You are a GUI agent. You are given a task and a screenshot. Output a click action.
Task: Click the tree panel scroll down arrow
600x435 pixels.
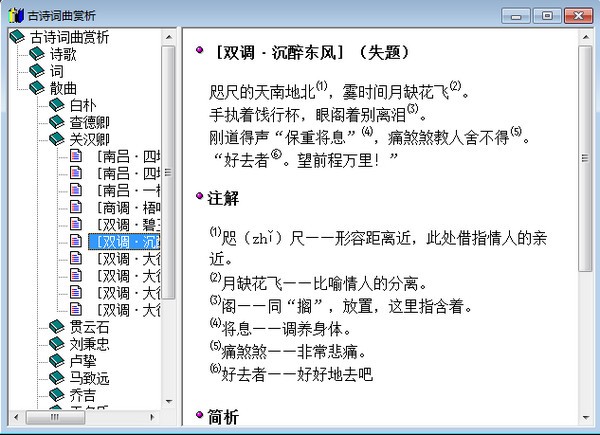click(x=168, y=402)
